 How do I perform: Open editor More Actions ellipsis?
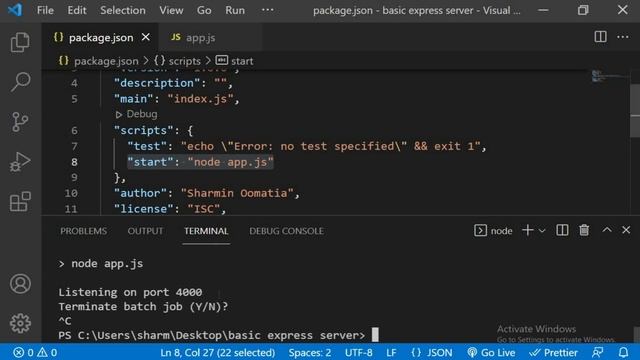click(623, 37)
